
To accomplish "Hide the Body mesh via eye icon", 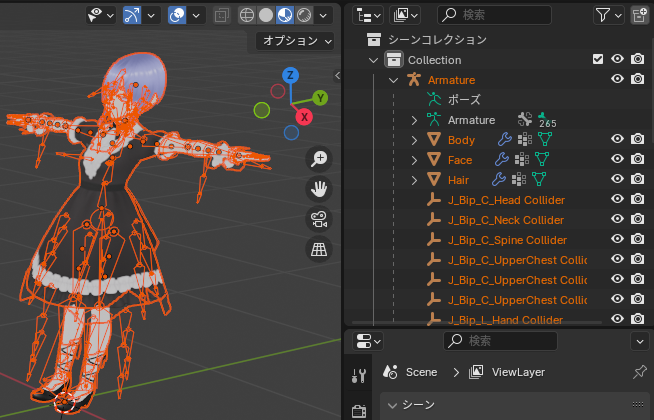I will [x=617, y=139].
